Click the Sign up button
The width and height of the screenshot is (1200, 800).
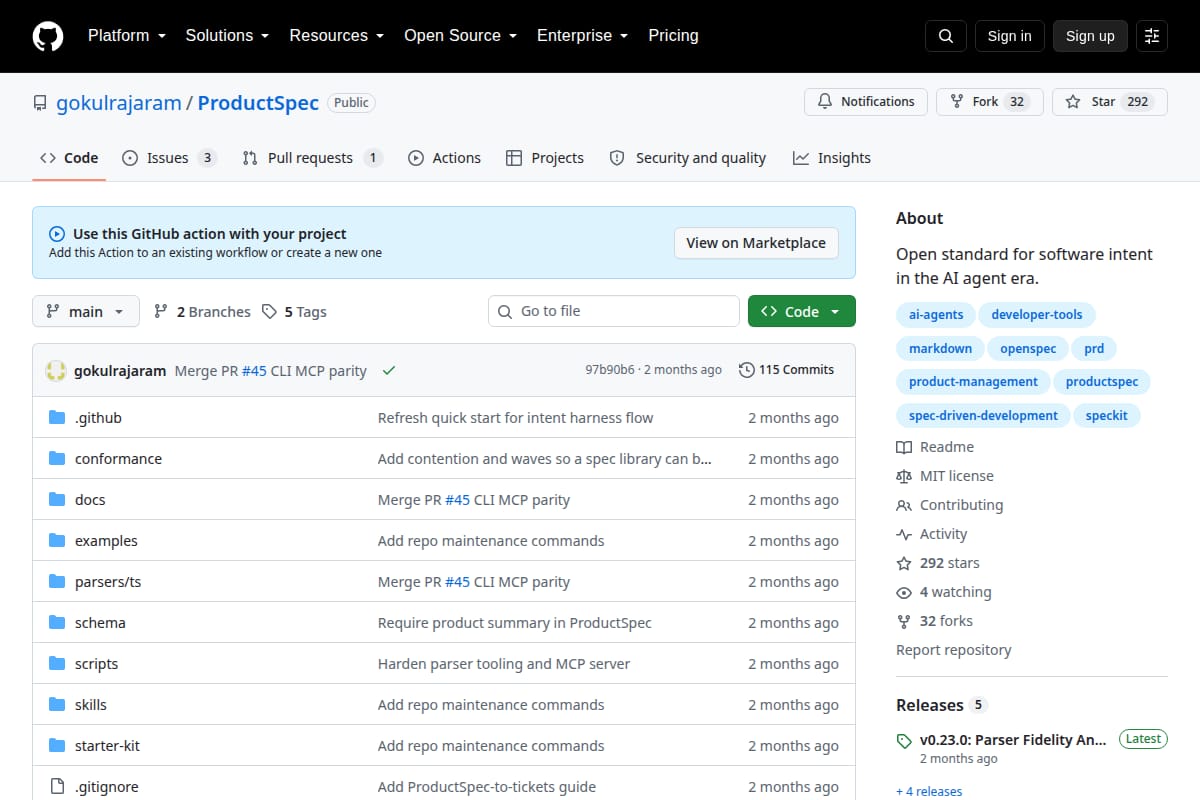1090,36
